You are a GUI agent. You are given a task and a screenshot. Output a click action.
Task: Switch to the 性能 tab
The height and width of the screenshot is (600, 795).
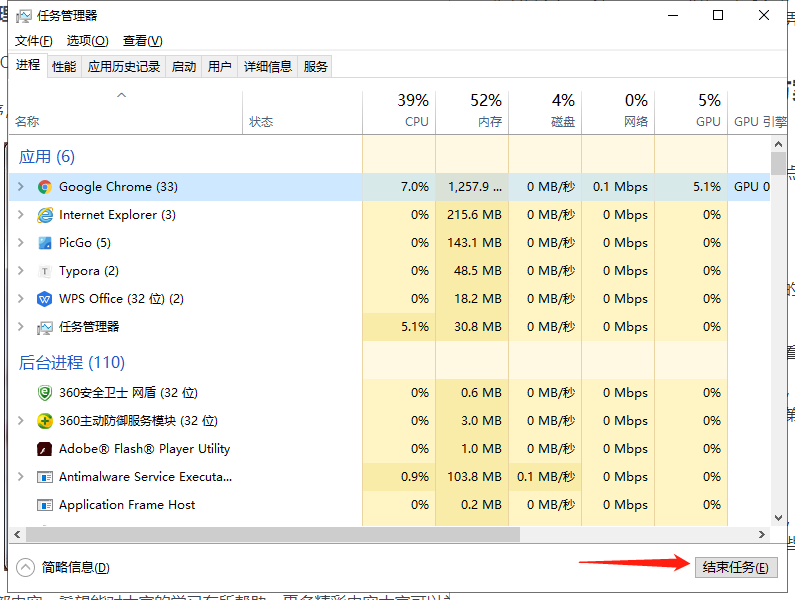[64, 66]
